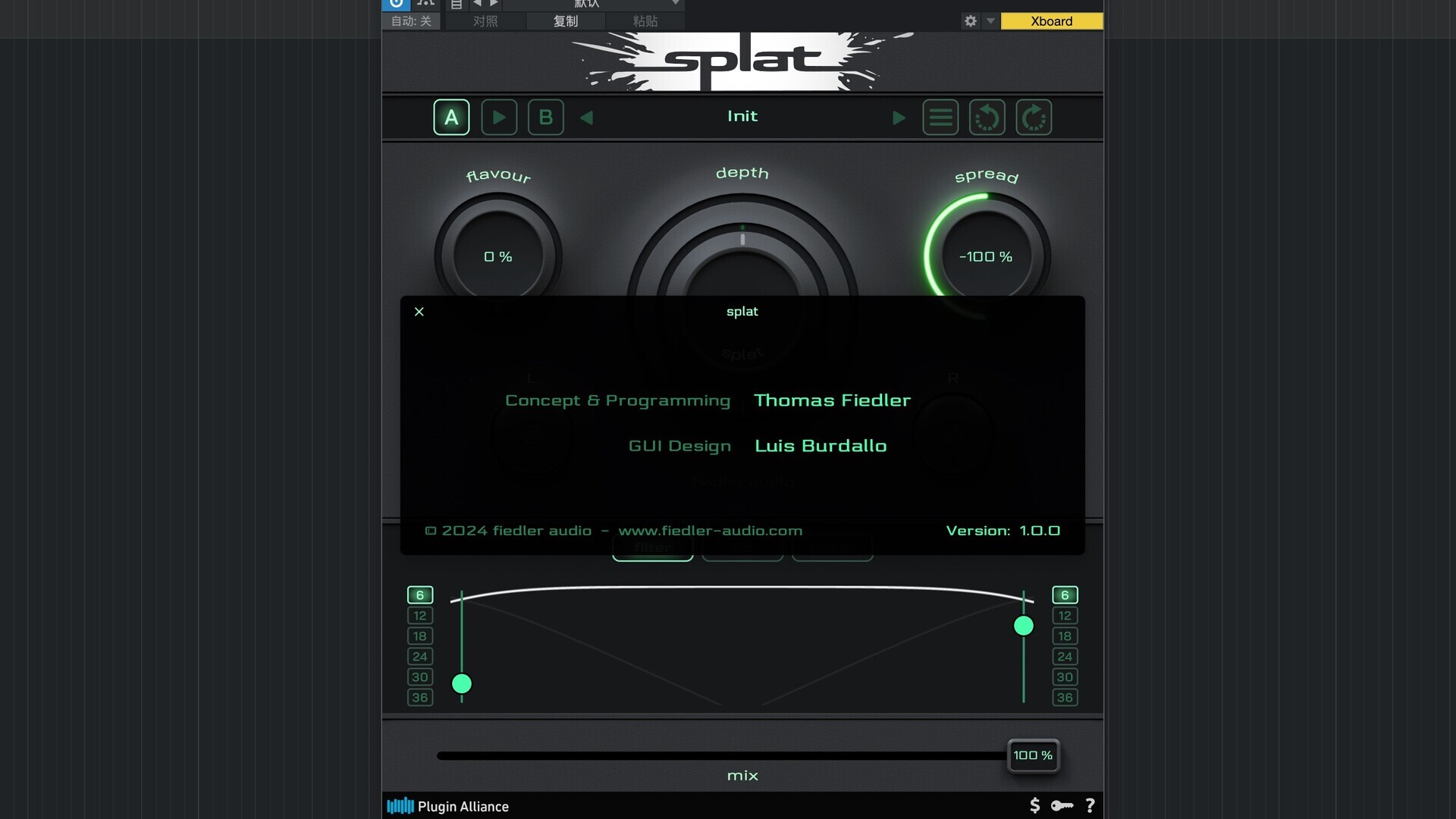Click the right filter cutoff handle
Screen dimensions: 1456x819
[x=1024, y=626]
